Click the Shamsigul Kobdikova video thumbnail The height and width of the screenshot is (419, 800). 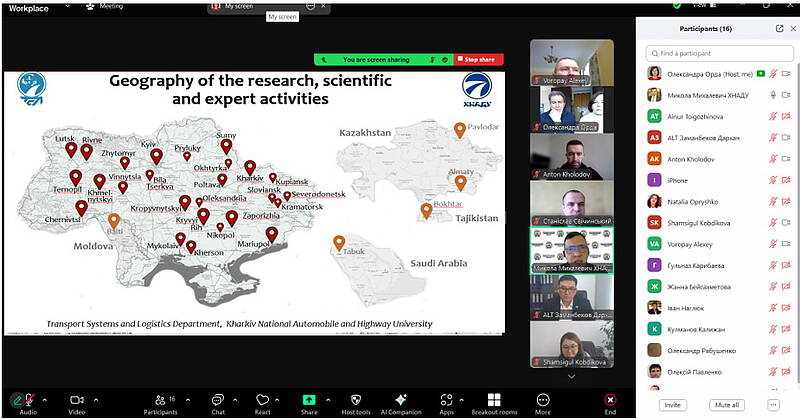click(571, 344)
